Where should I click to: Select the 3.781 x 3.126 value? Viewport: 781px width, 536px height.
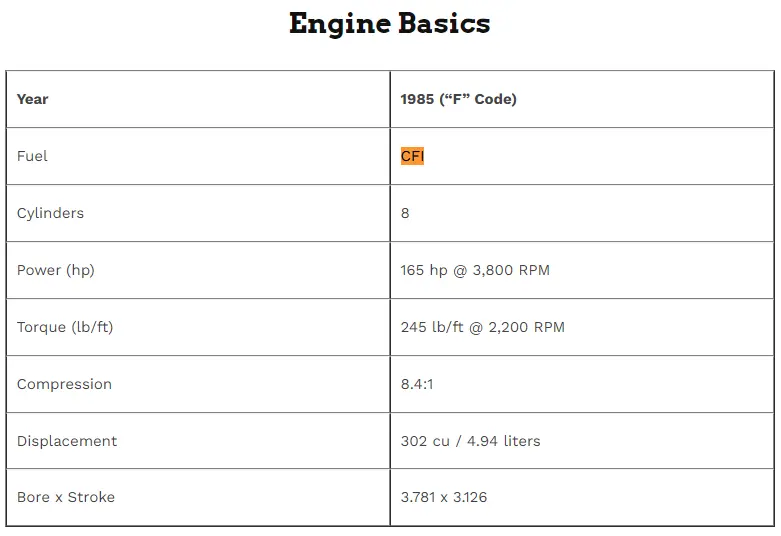(x=444, y=497)
